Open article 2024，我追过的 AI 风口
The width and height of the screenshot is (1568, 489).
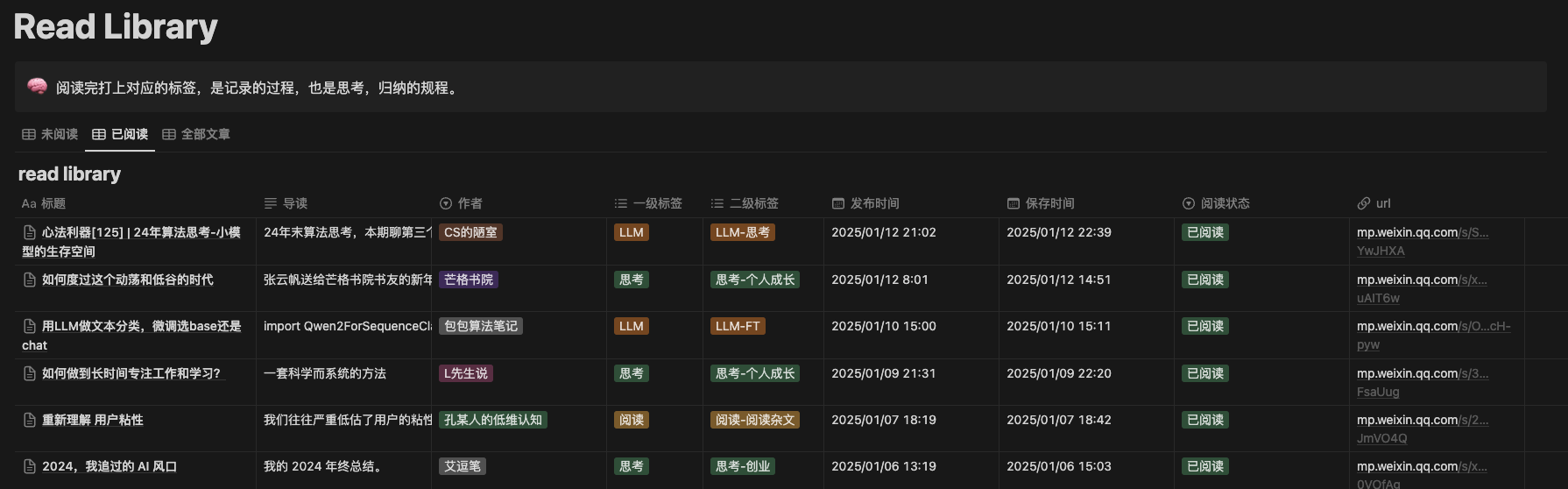point(109,467)
